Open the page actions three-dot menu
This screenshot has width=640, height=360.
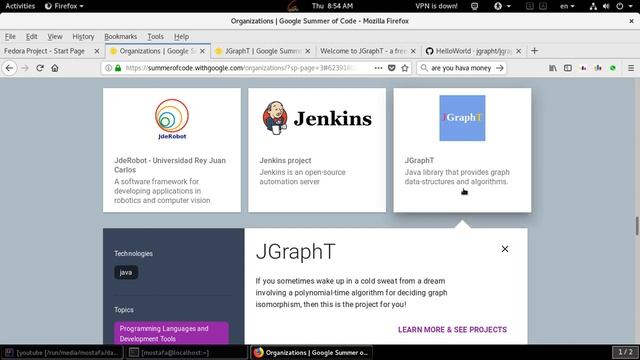click(378, 68)
